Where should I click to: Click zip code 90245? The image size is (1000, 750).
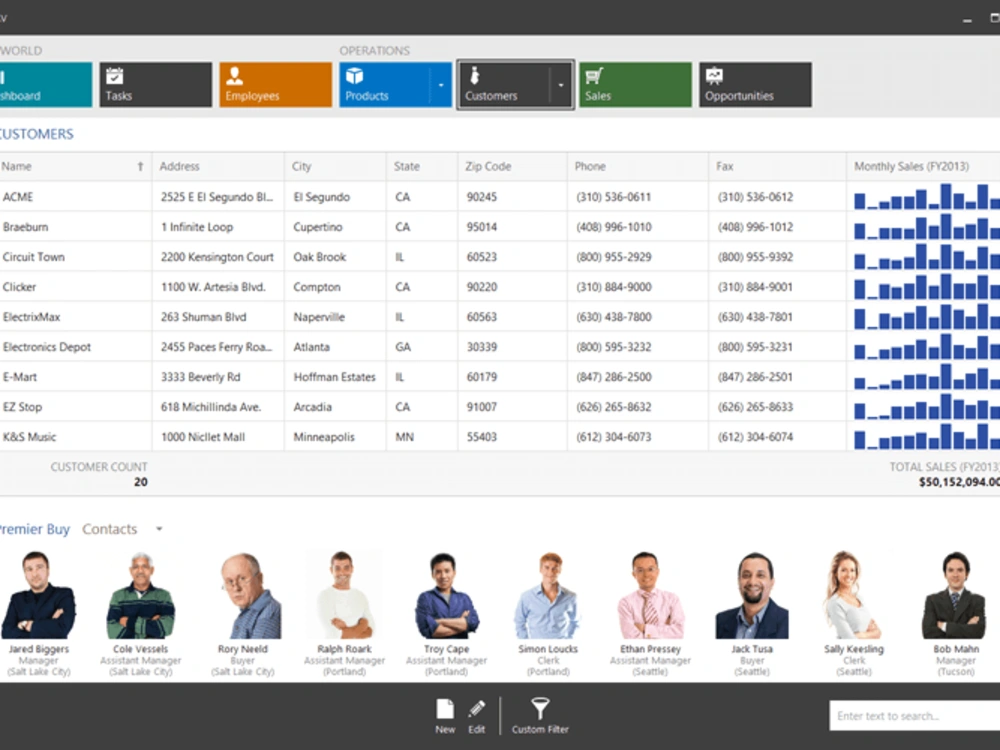click(482, 197)
